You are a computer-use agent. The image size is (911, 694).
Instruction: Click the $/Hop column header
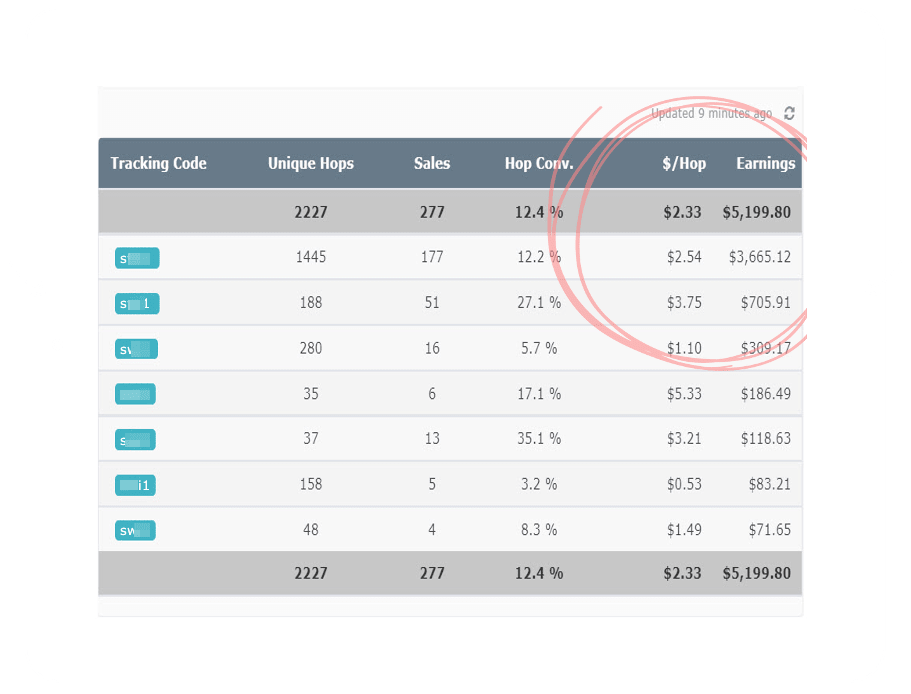click(x=683, y=164)
